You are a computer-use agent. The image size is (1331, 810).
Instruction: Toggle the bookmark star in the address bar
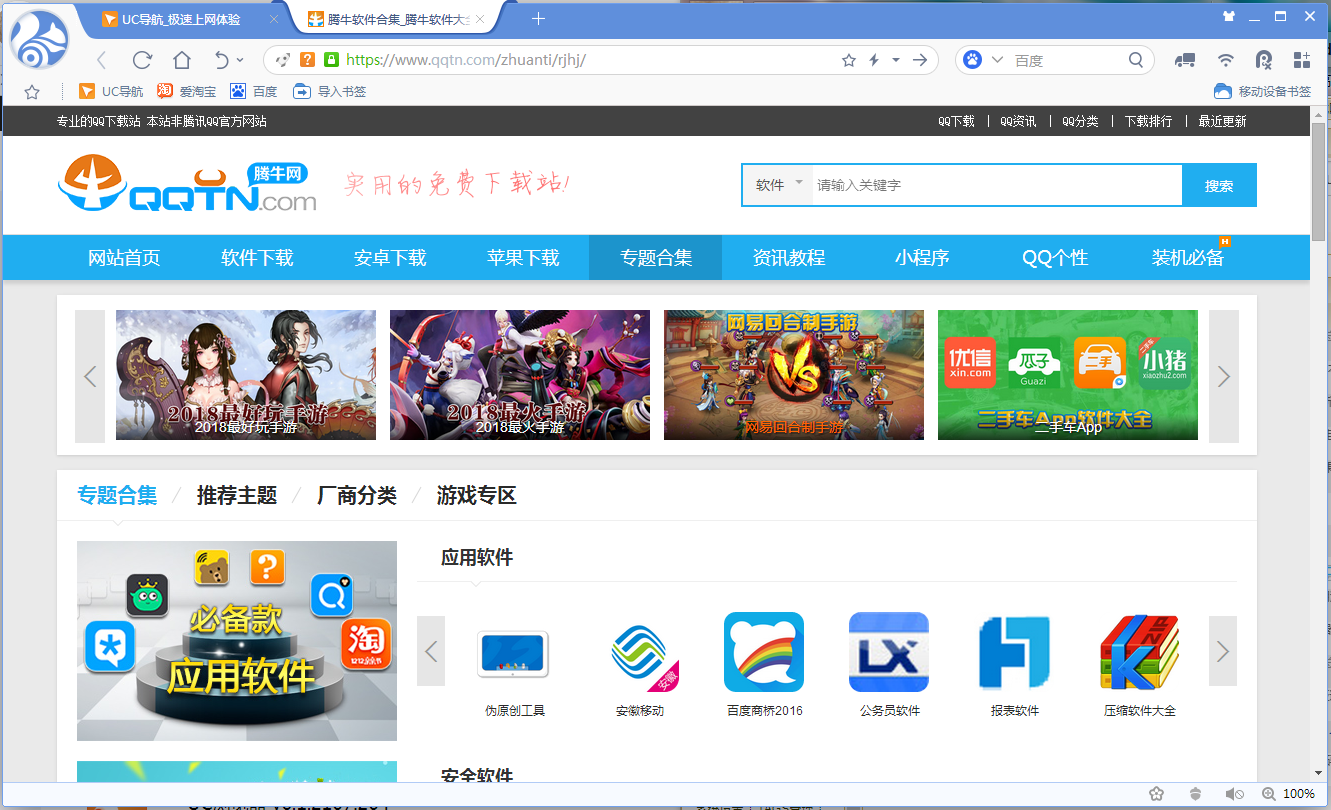(848, 60)
